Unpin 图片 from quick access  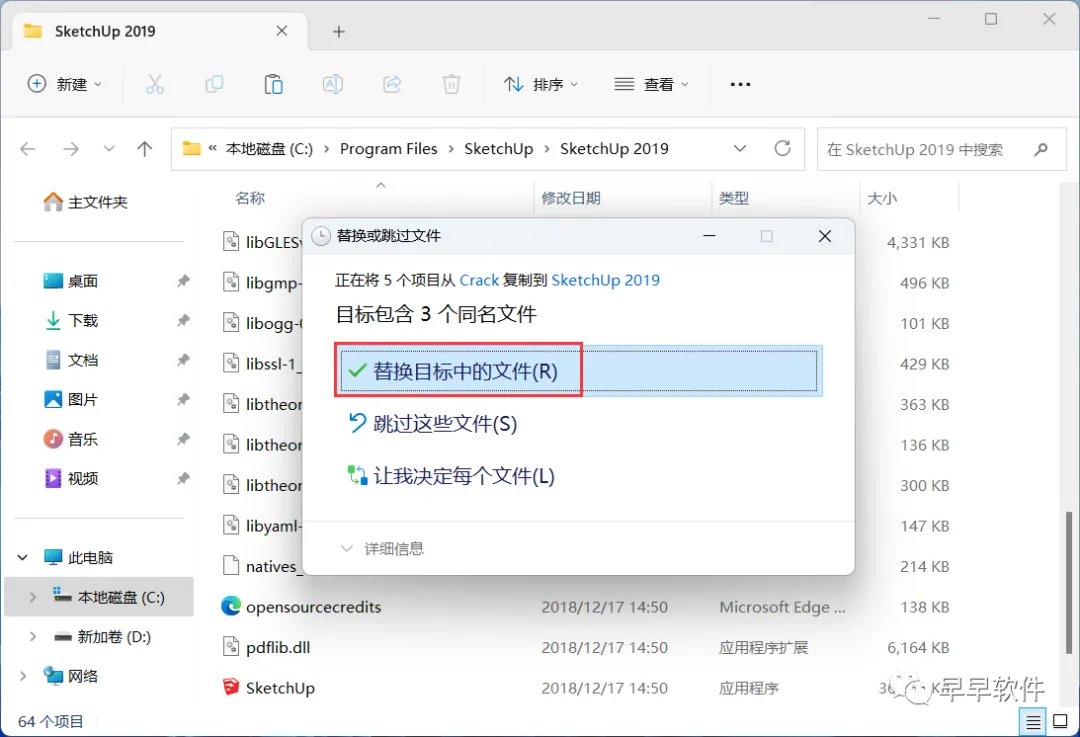tap(183, 399)
